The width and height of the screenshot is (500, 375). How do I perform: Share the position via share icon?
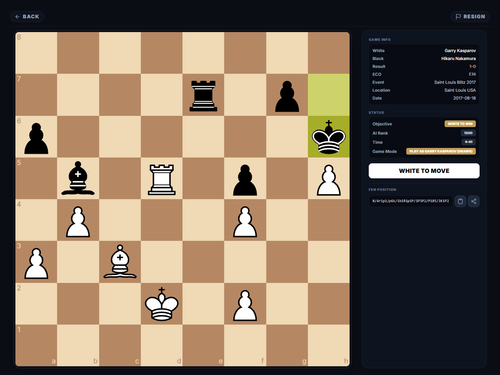click(474, 201)
